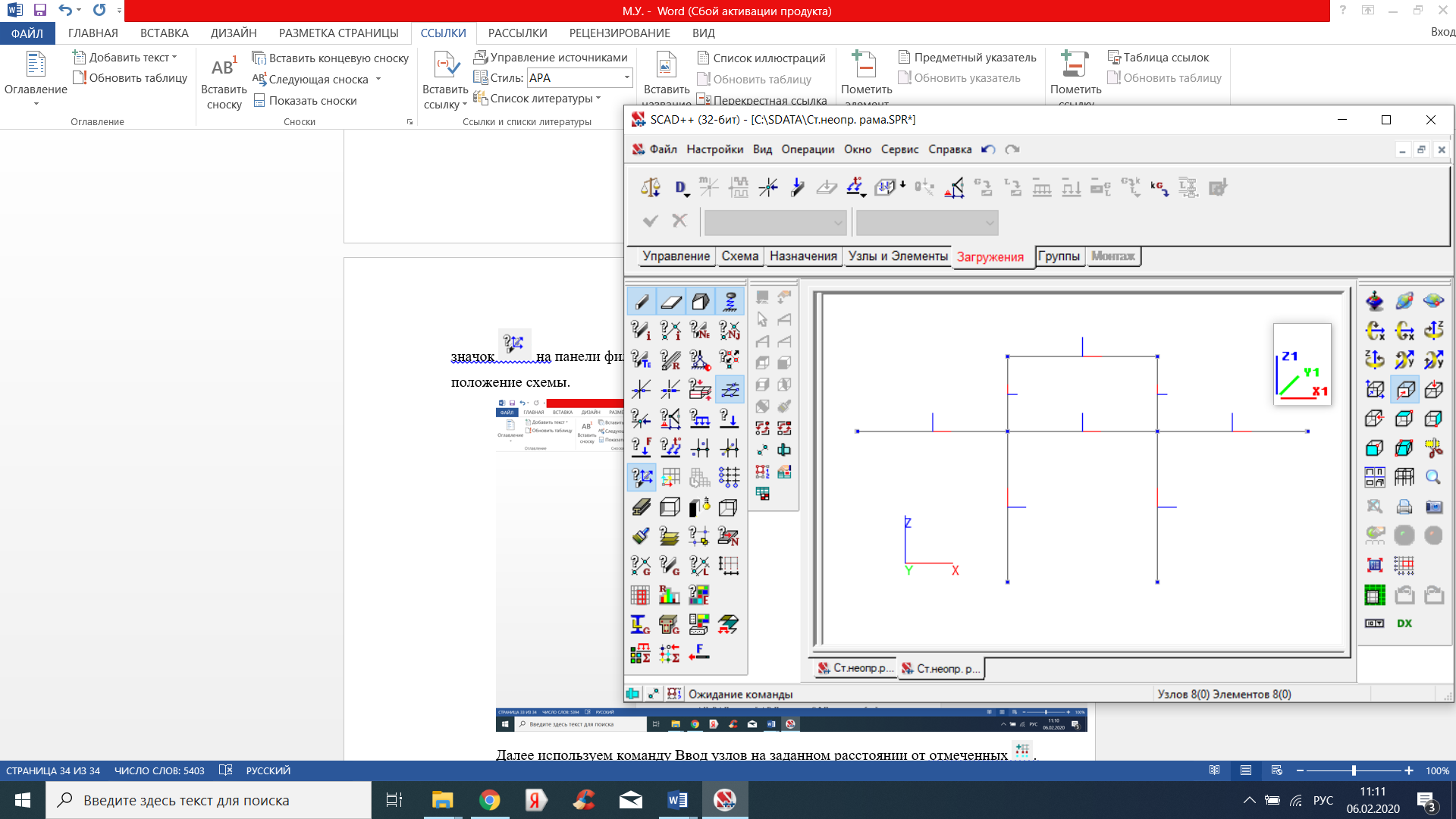Image resolution: width=1456 pixels, height=819 pixels.
Task: Click the kG mass conversion icon
Action: pyautogui.click(x=1159, y=187)
